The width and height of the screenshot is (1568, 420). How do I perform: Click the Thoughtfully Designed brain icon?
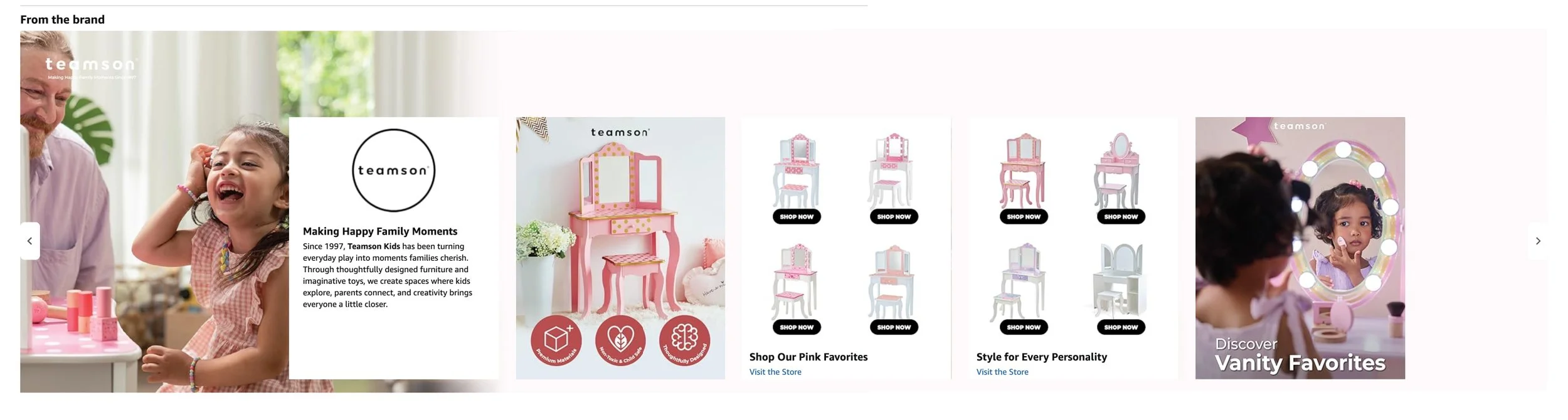684,341
